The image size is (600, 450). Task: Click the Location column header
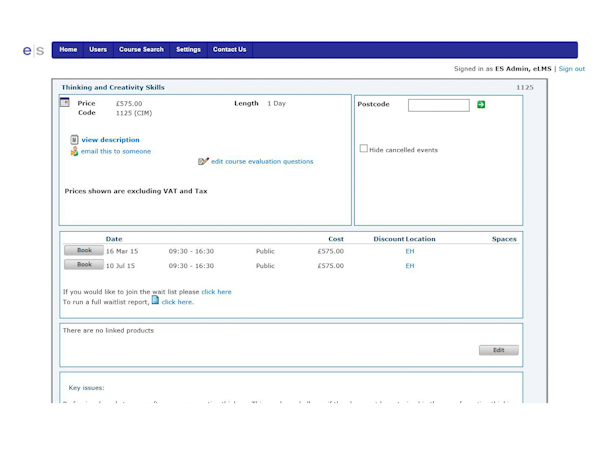[420, 239]
